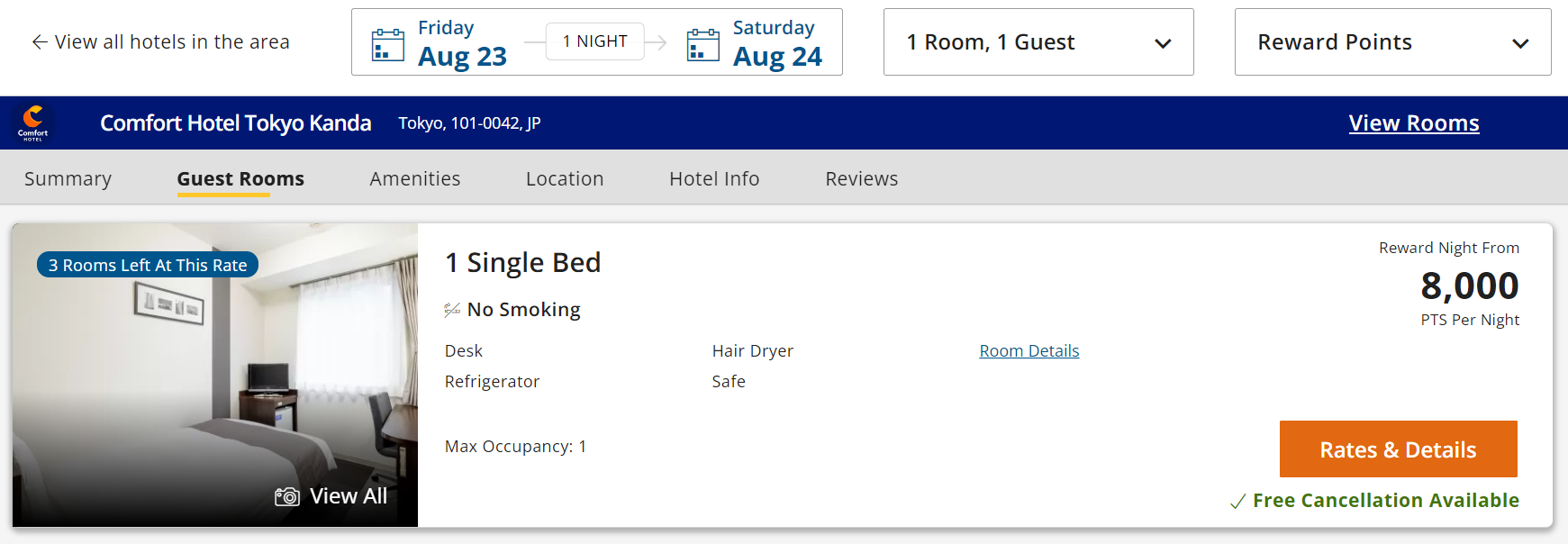Toggle the 3 Rooms Left At This Rate badge
1568x544 pixels.
147,264
